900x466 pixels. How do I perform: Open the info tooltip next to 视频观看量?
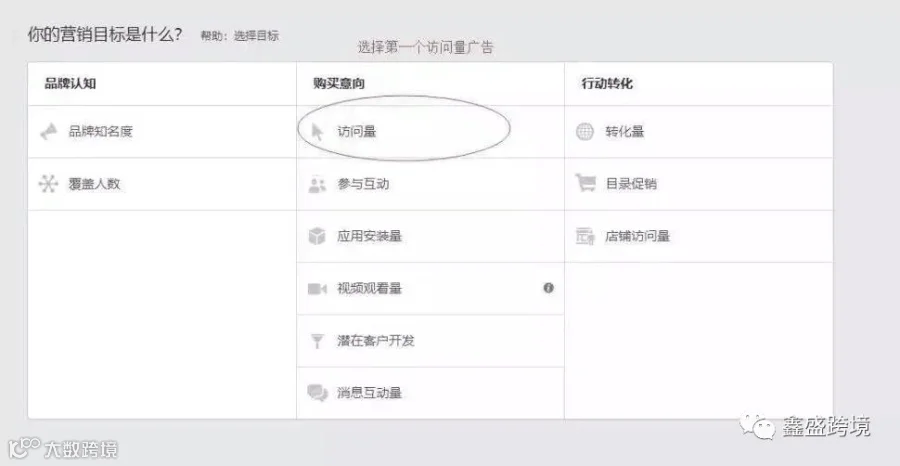[x=549, y=288]
